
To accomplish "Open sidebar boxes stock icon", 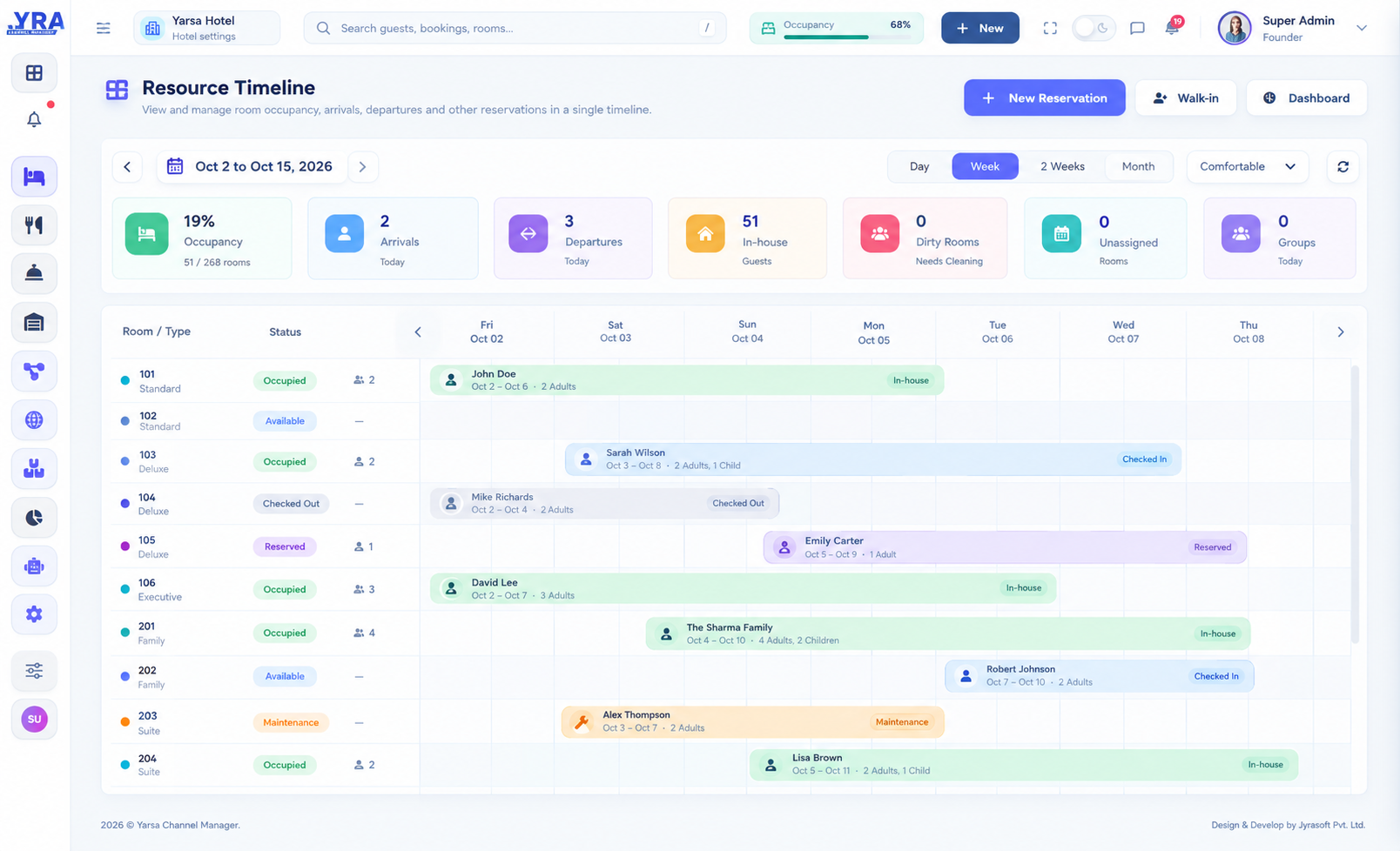I will [x=34, y=469].
